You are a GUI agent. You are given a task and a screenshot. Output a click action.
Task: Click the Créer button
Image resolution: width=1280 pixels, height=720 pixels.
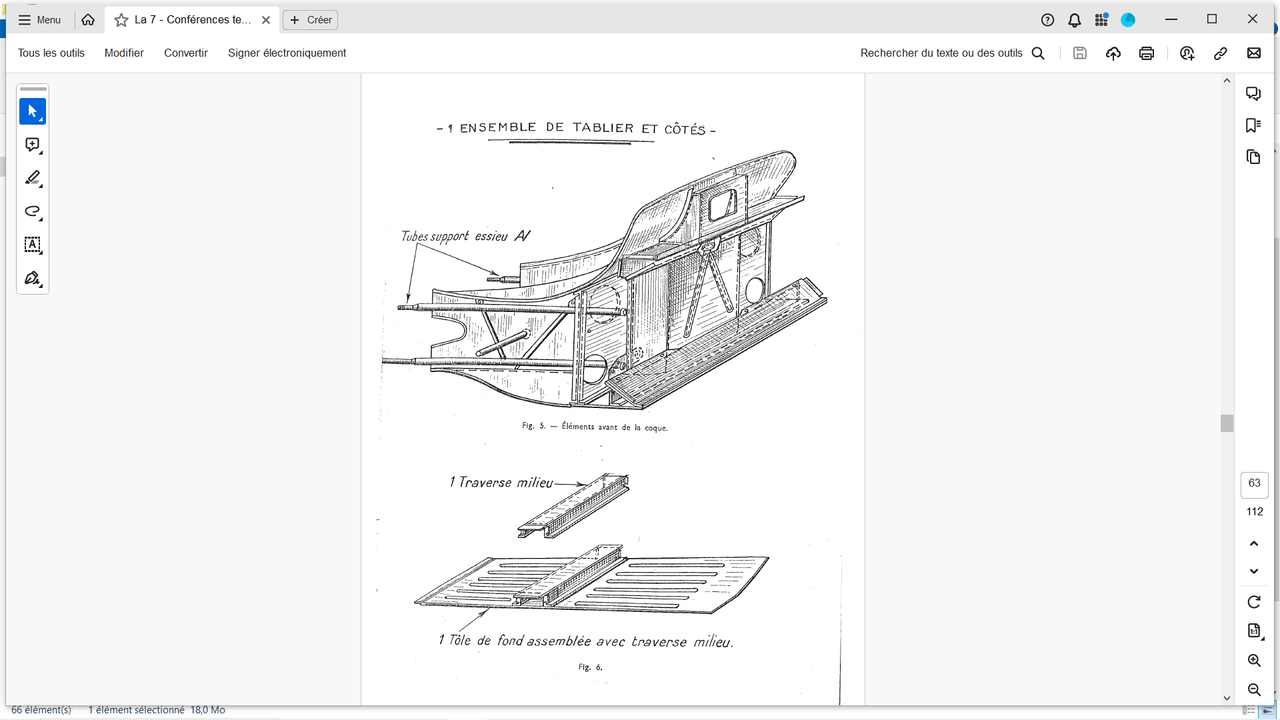coord(310,20)
